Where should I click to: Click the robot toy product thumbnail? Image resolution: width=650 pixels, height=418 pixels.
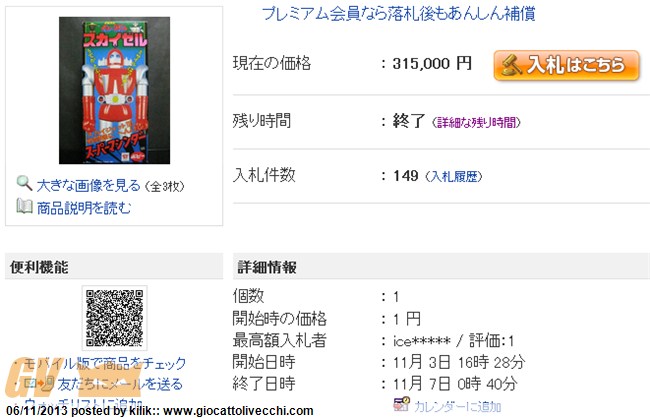click(x=114, y=90)
